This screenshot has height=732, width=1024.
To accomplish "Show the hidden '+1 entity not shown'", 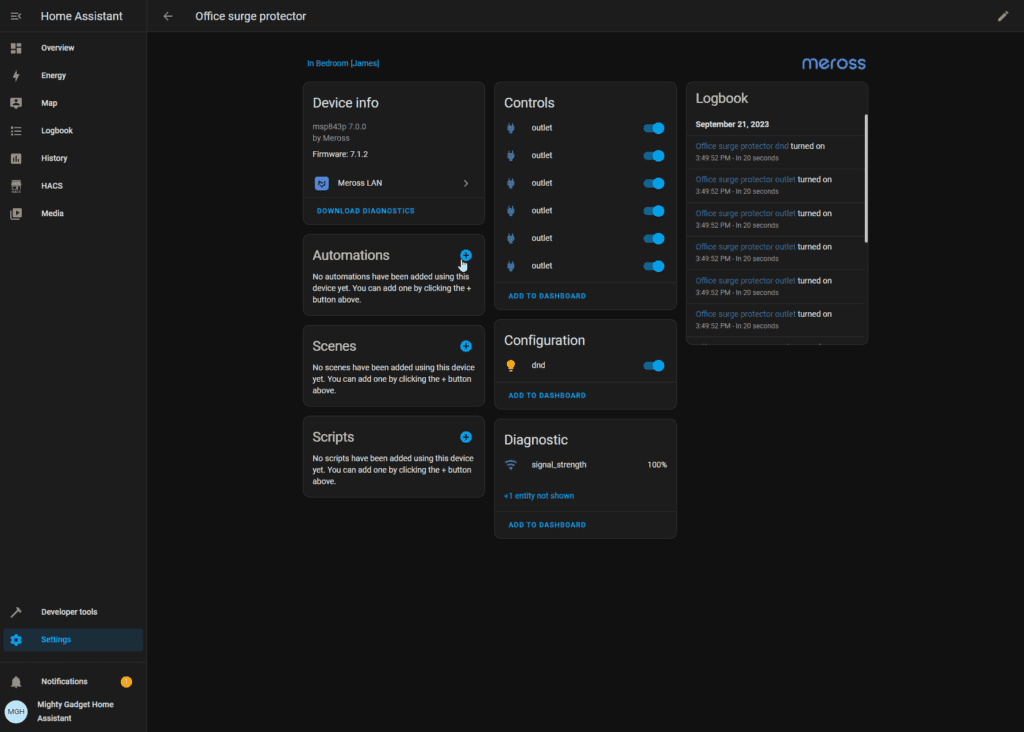I will coord(539,496).
